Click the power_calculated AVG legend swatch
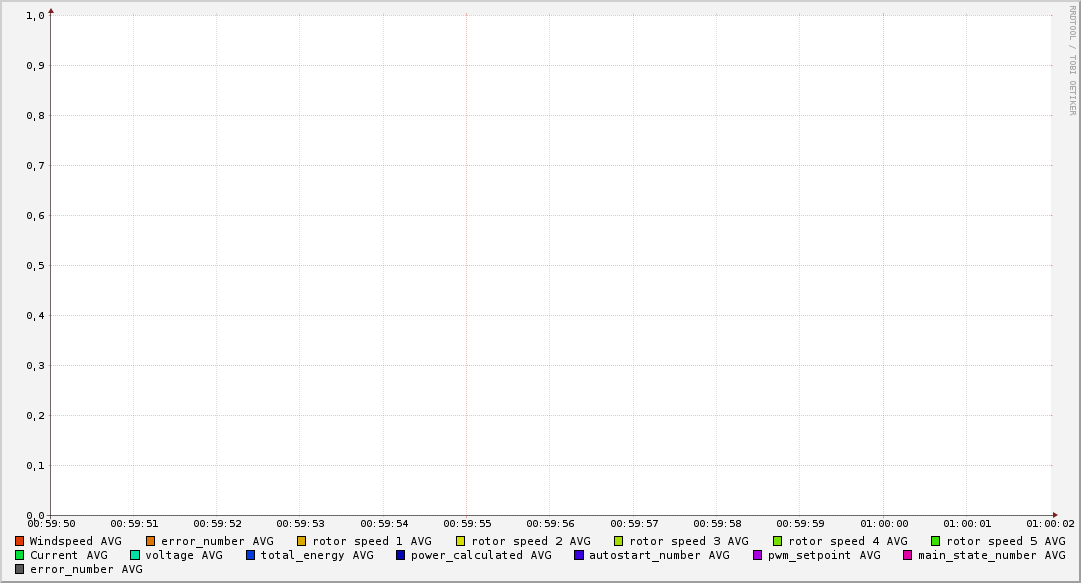The image size is (1081, 583). pos(401,555)
